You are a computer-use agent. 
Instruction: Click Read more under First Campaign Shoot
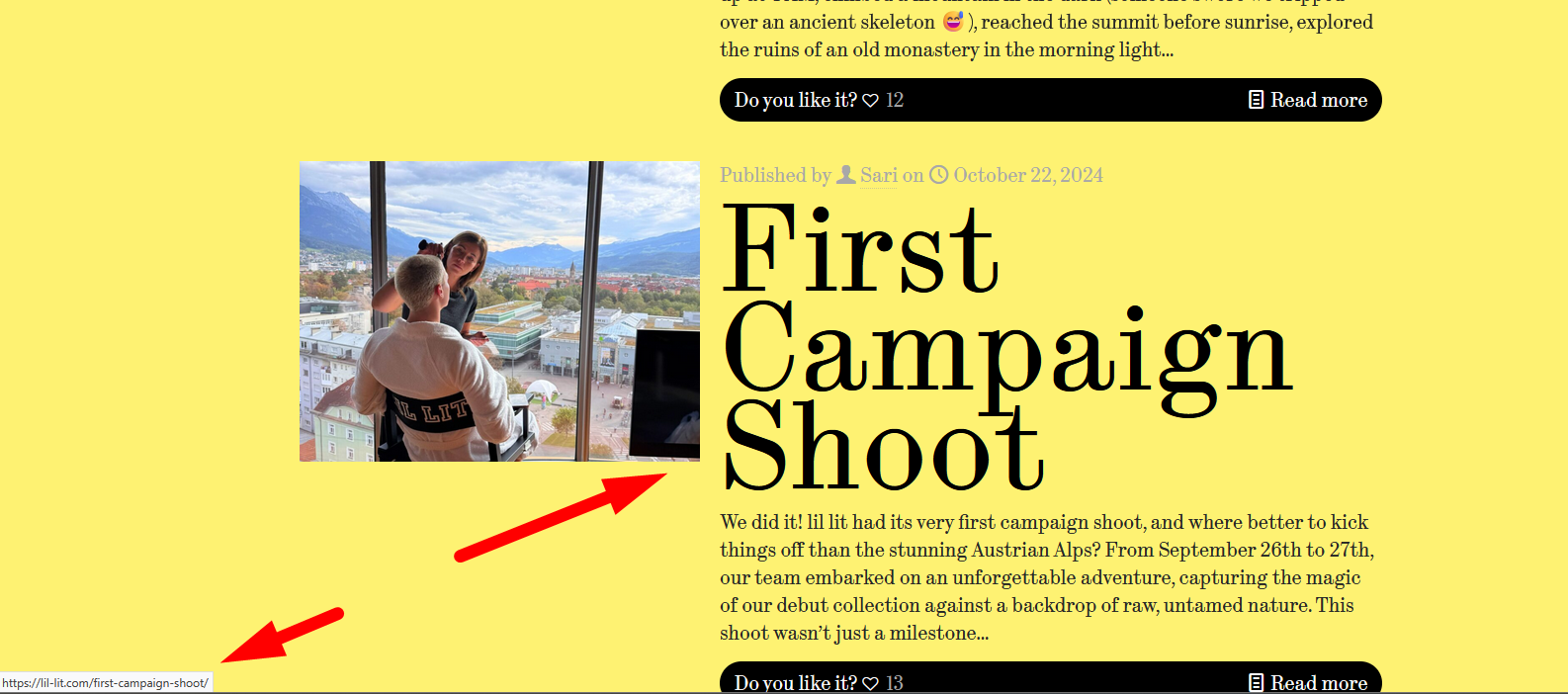pos(1319,682)
